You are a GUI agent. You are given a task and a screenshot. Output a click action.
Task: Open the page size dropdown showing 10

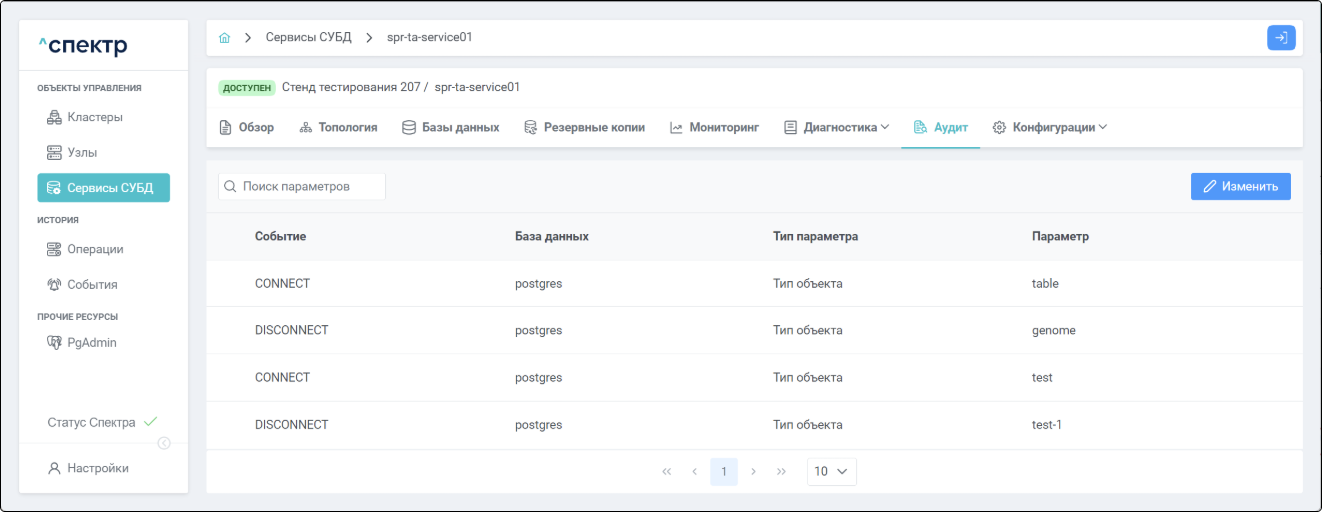point(831,471)
